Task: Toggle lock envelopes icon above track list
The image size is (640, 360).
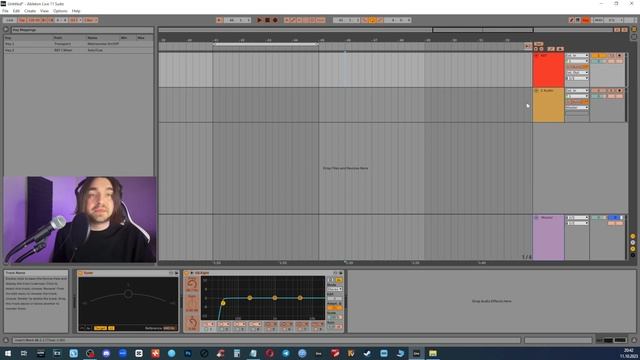Action: point(560,49)
